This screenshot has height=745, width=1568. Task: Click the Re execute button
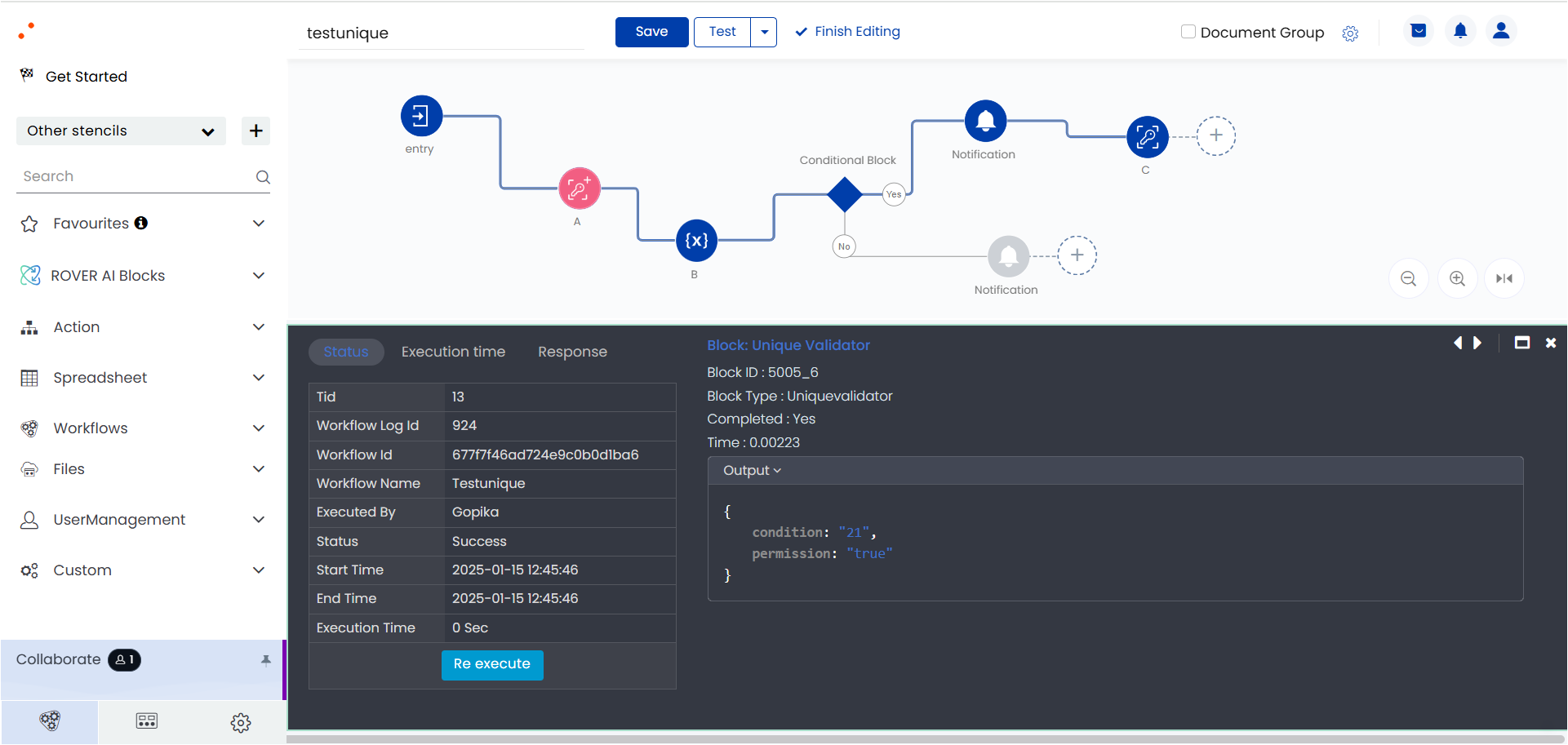(492, 664)
